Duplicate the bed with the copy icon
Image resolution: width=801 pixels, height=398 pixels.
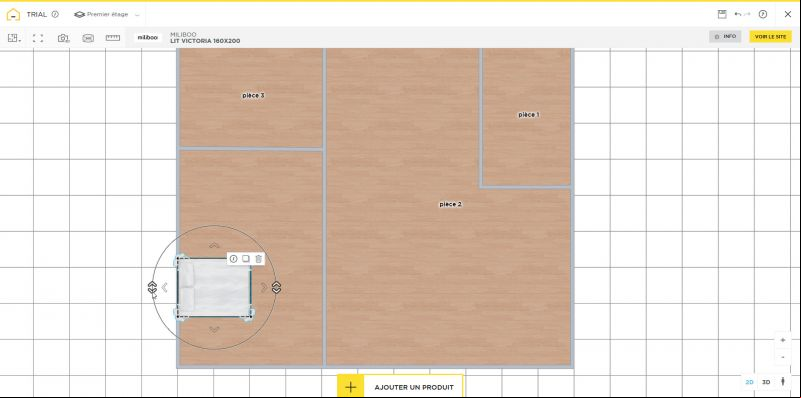(246, 259)
